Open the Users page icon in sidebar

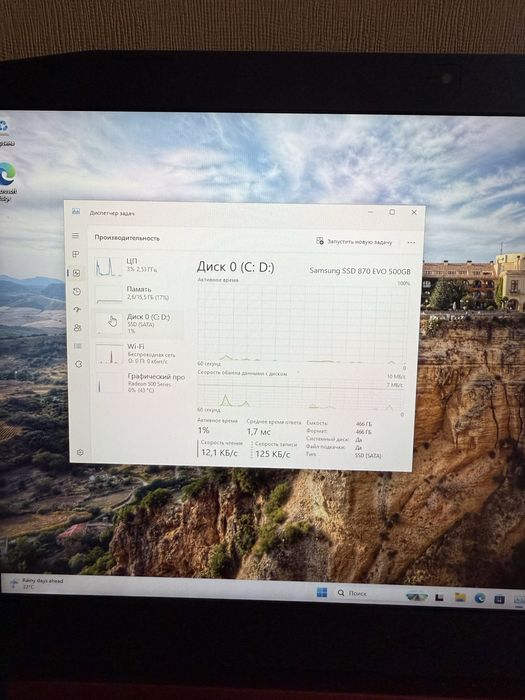[x=78, y=328]
